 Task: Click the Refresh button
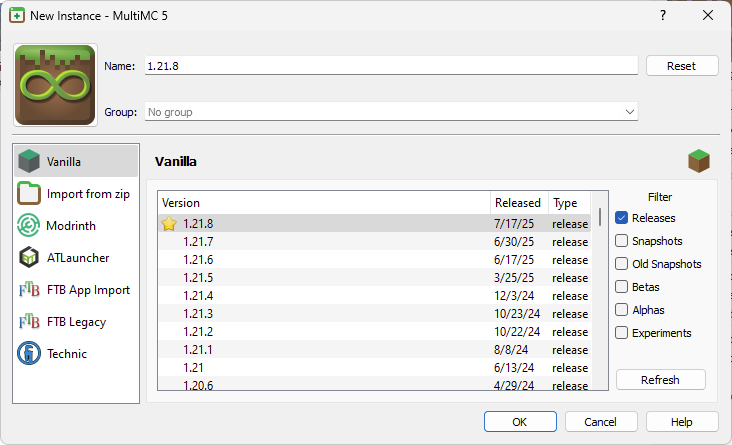pyautogui.click(x=661, y=380)
